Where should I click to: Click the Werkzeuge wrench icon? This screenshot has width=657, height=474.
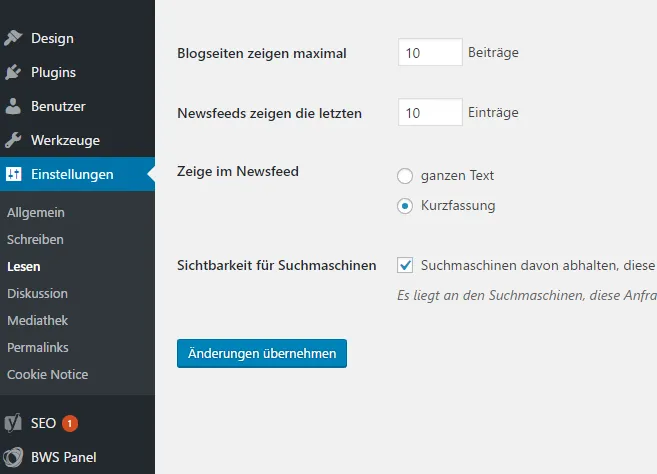coord(13,140)
